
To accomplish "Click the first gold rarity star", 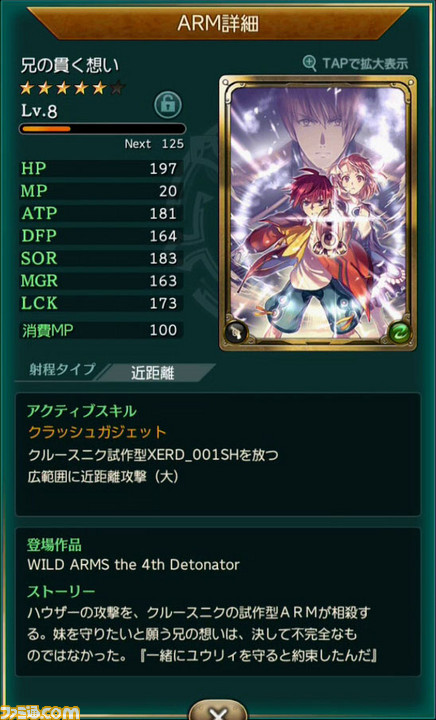I will click(27, 88).
